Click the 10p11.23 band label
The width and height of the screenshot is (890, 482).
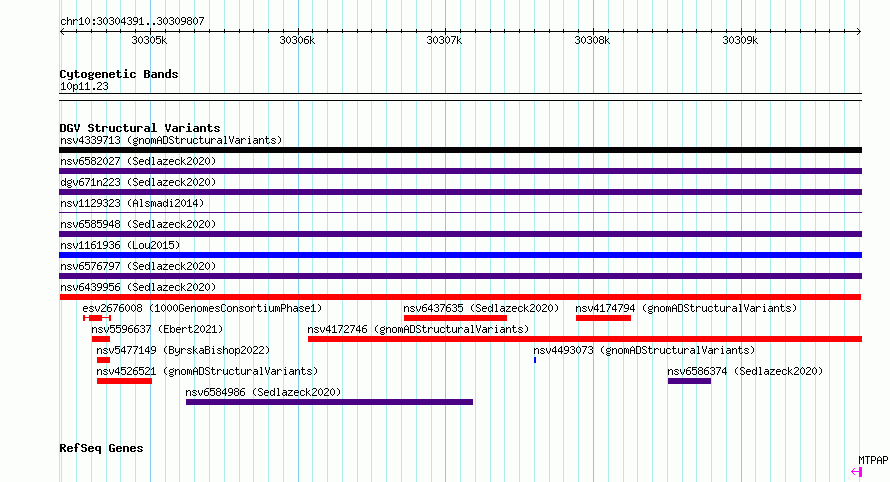pos(84,86)
